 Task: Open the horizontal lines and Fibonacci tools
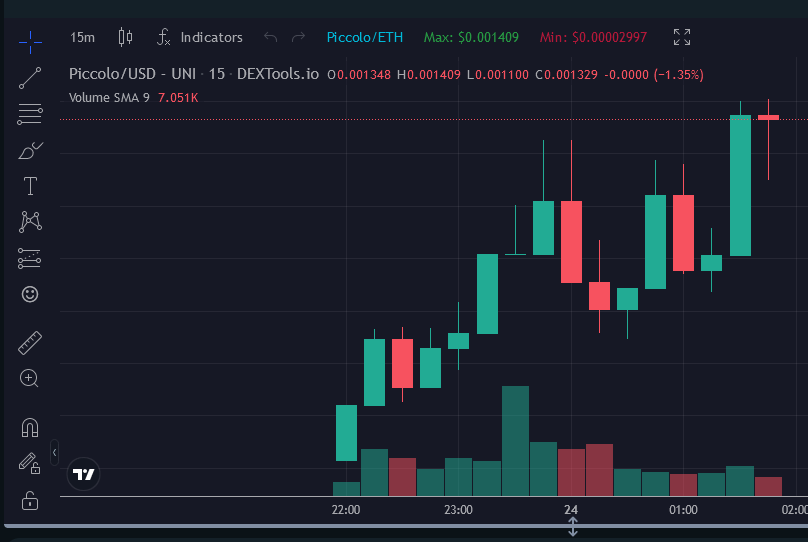pos(30,114)
